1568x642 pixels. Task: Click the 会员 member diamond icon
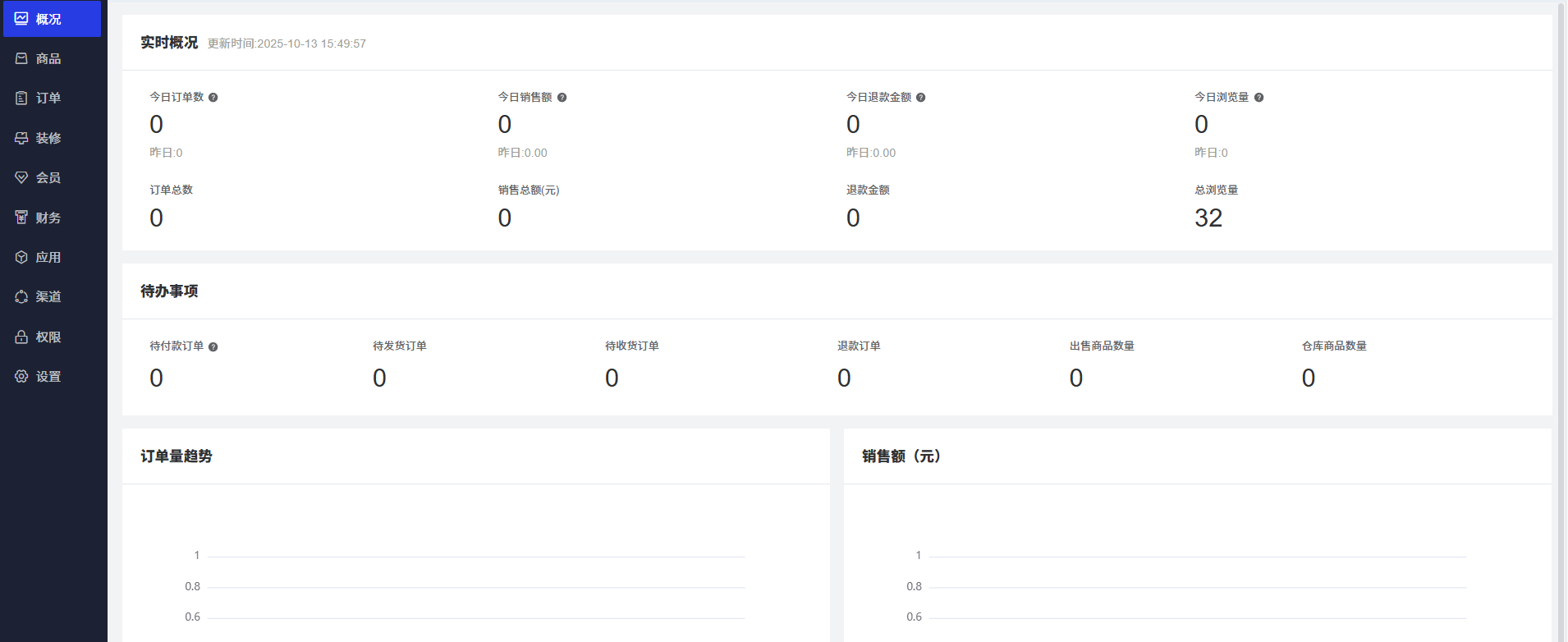21,177
